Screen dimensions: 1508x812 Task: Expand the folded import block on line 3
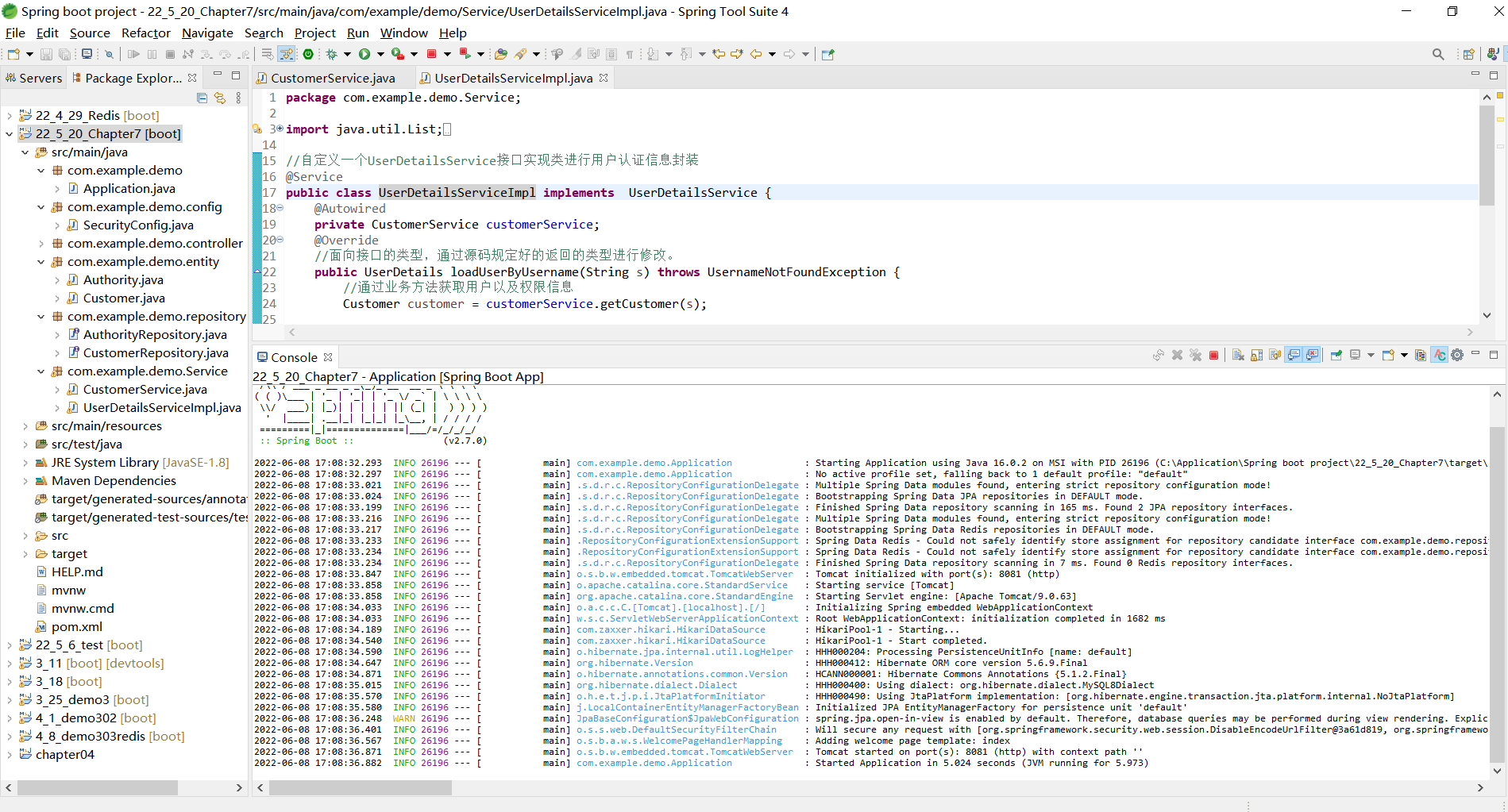(x=280, y=129)
